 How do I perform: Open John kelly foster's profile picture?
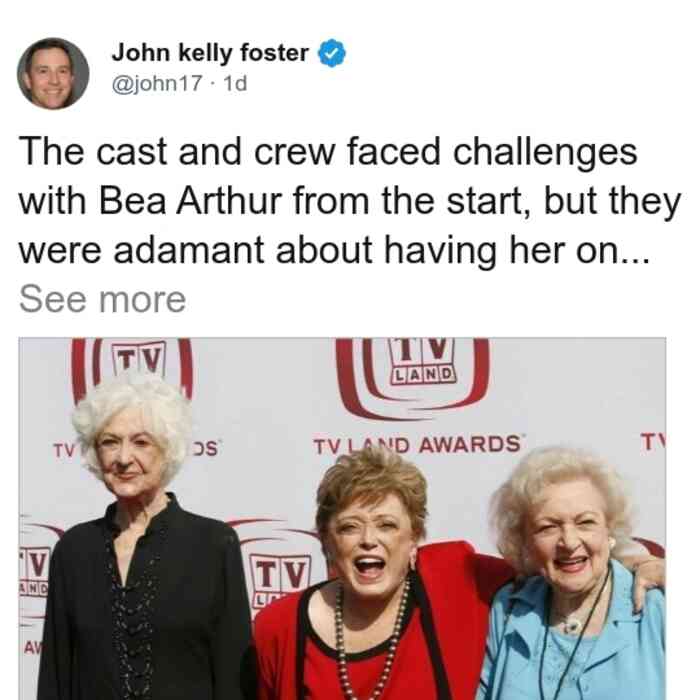53,73
